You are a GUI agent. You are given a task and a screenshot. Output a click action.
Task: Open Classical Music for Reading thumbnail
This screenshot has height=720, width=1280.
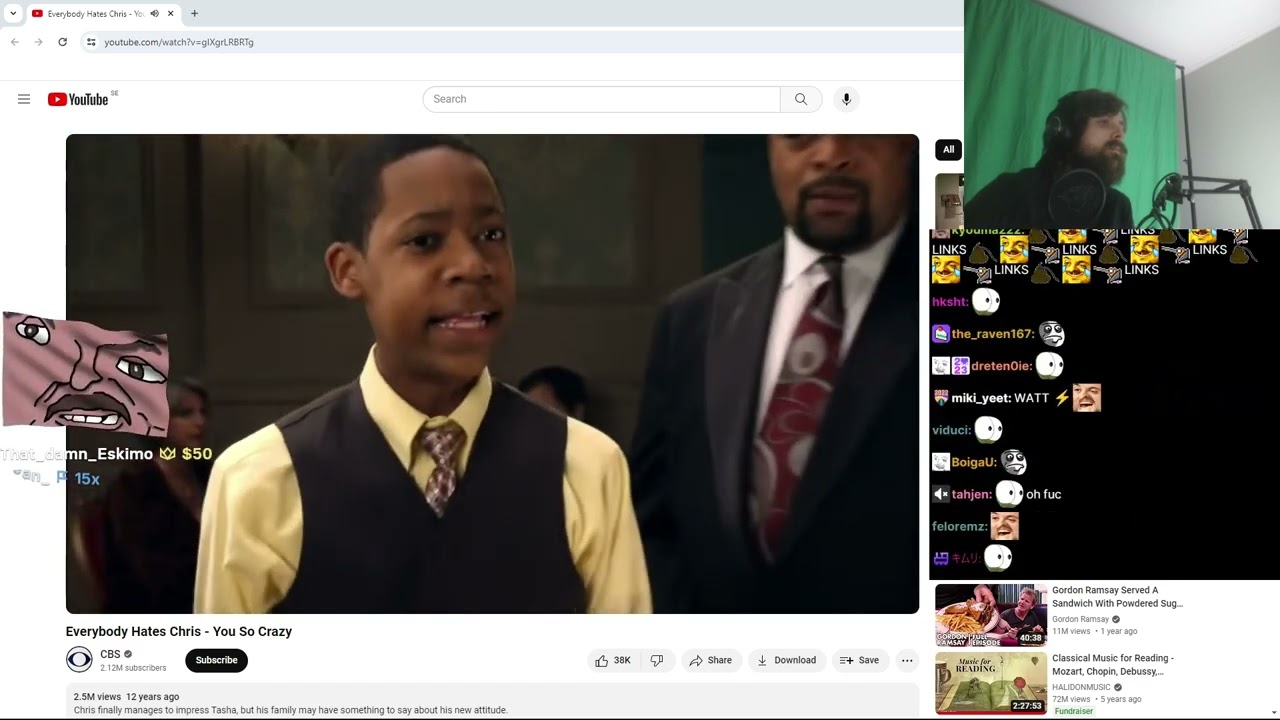click(x=991, y=683)
